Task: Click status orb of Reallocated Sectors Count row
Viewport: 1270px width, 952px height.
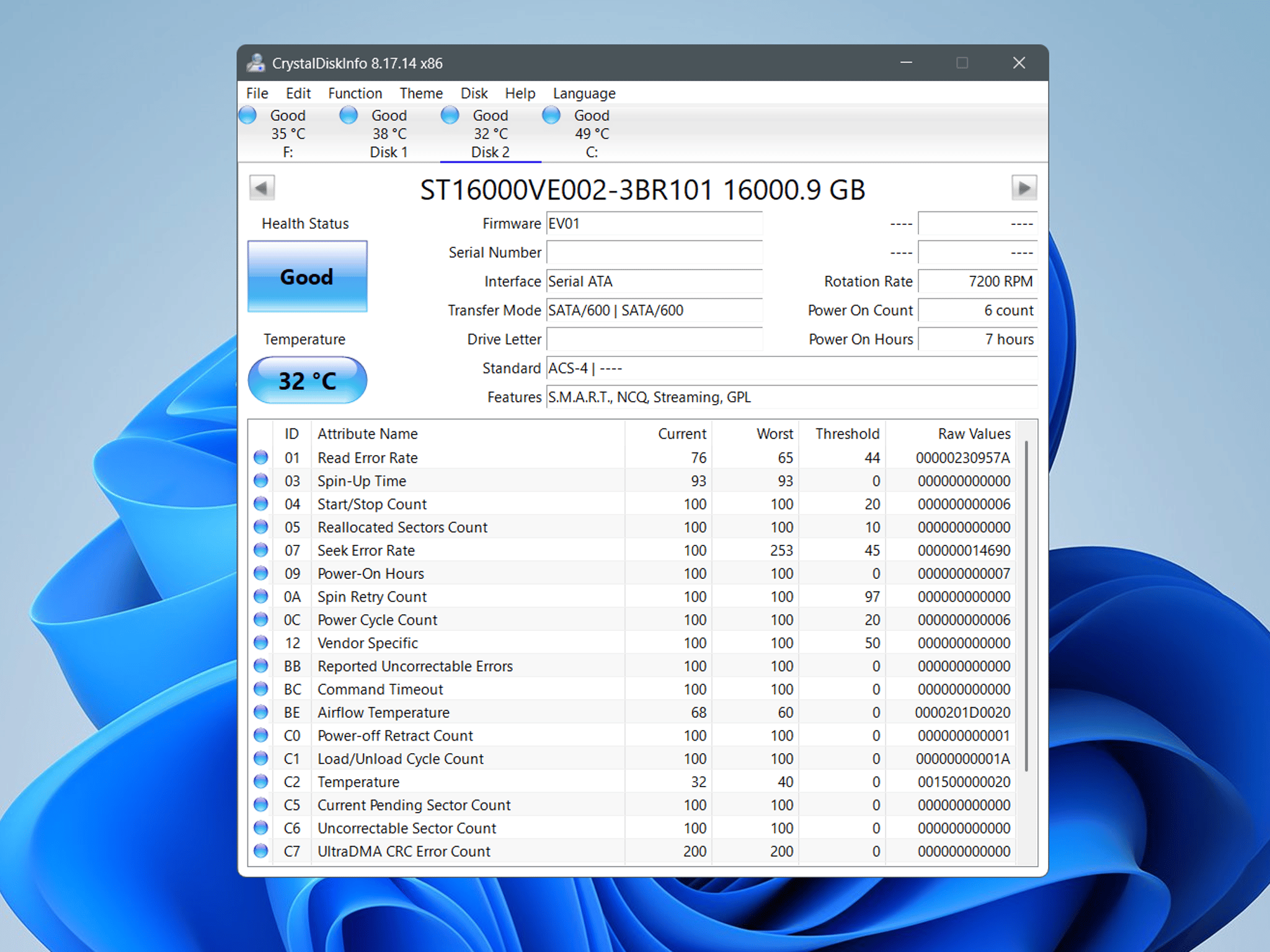Action: coord(261,527)
